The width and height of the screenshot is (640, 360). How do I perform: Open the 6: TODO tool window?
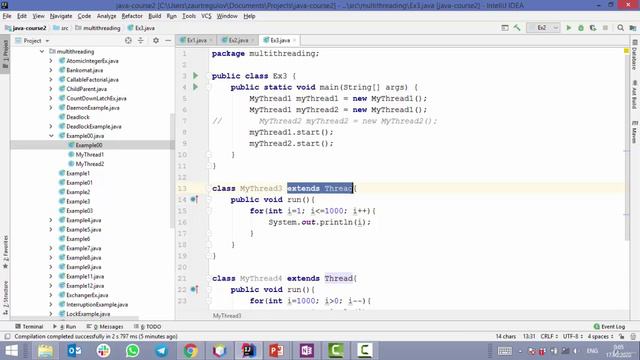[147, 327]
